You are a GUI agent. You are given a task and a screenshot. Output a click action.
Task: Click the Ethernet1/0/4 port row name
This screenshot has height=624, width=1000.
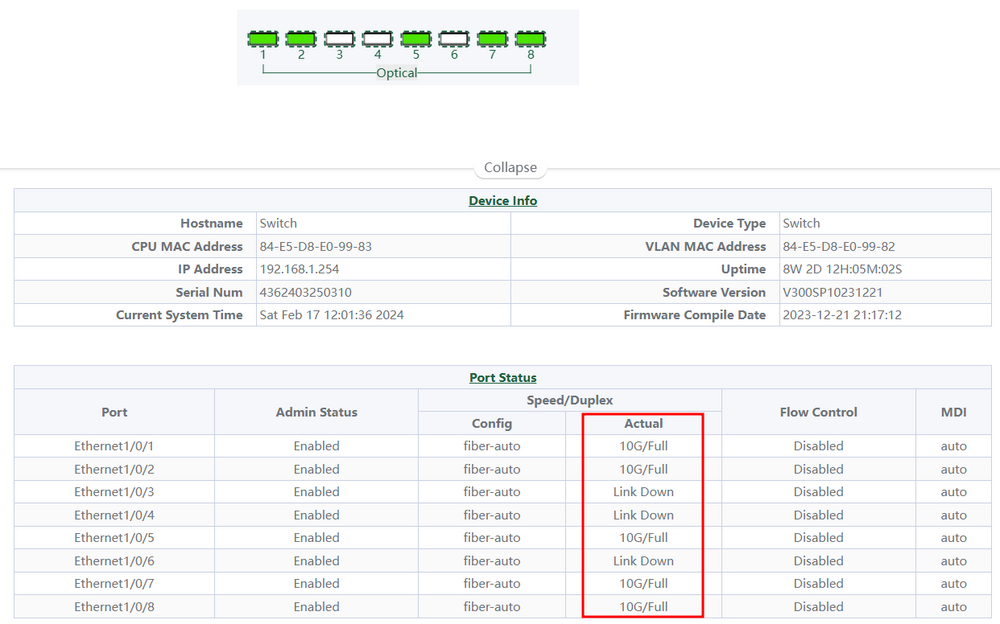click(114, 515)
